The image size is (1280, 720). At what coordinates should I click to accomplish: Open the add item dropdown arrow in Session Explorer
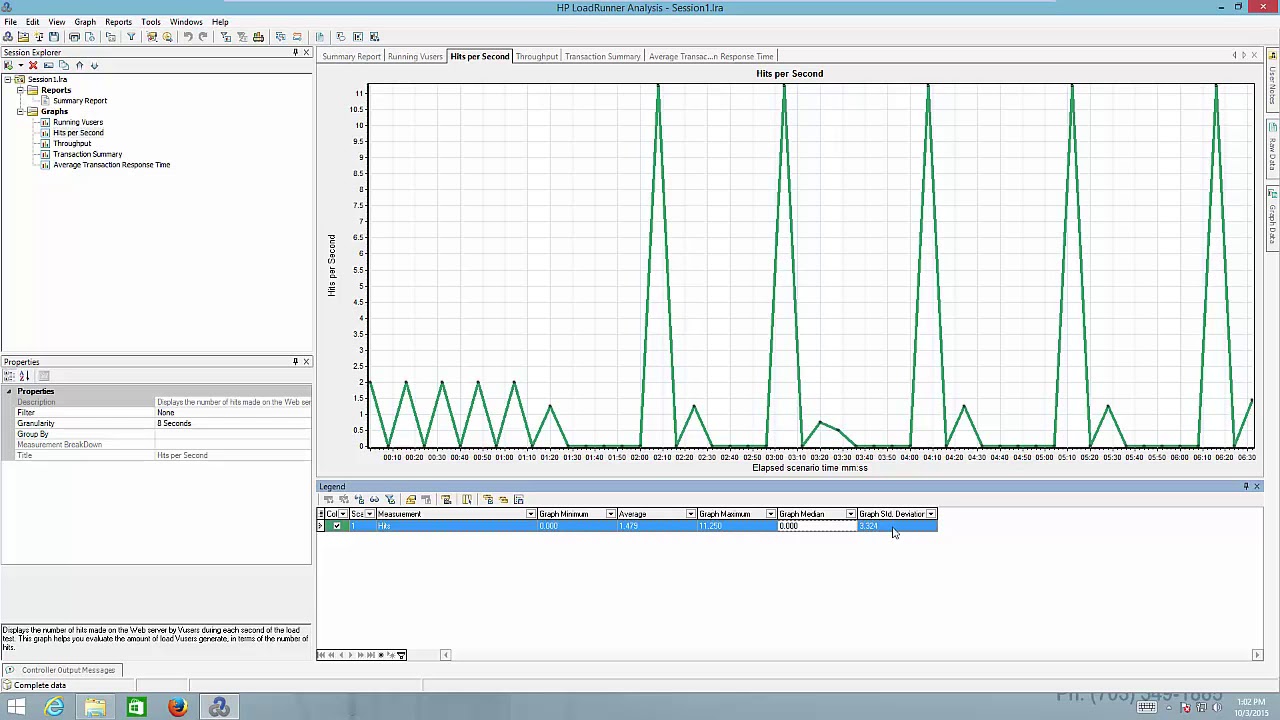[x=20, y=65]
